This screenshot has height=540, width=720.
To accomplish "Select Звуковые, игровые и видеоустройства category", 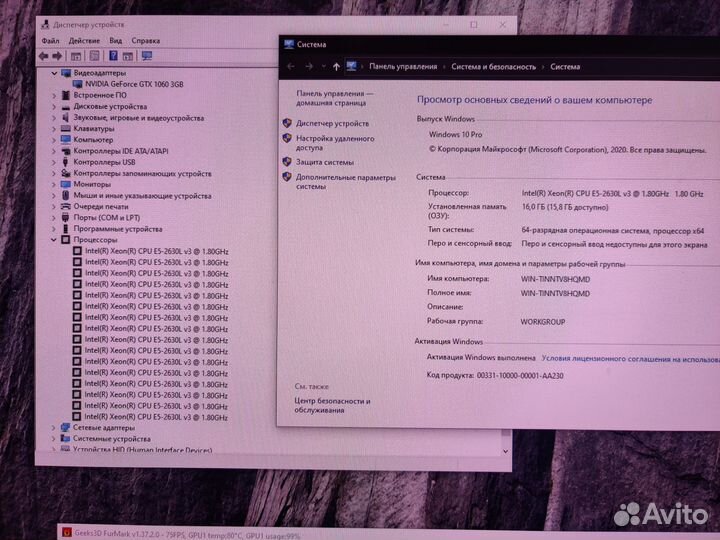I will (x=139, y=118).
